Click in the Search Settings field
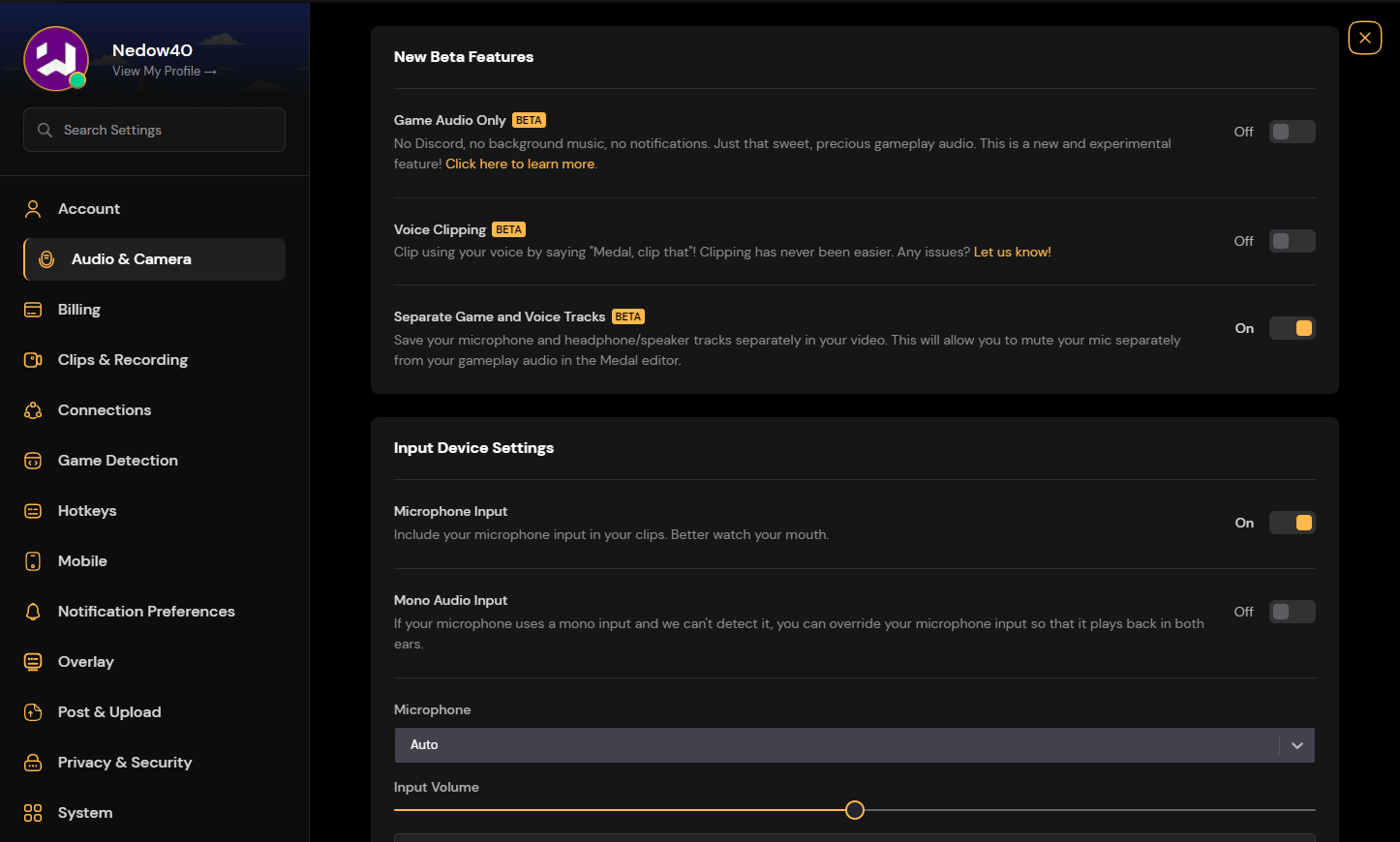This screenshot has width=1400, height=842. coord(154,130)
